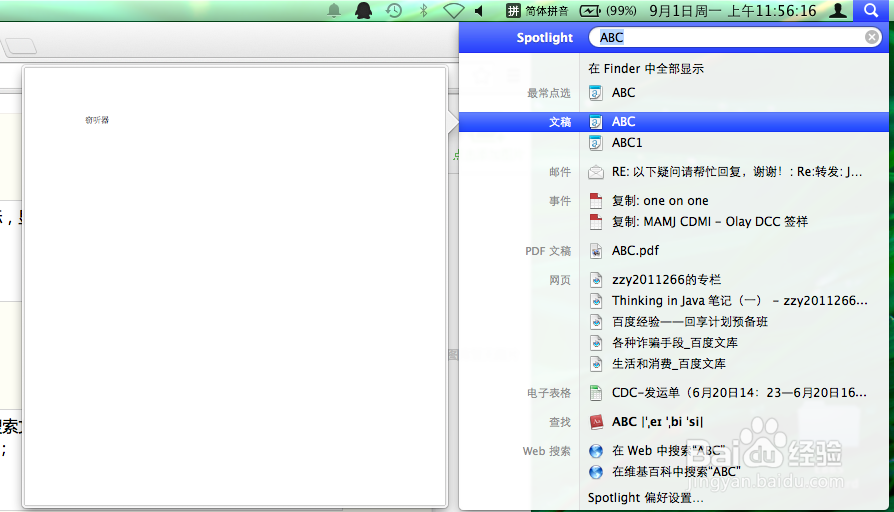Click the dictionary icon beside the ABC definition
The width and height of the screenshot is (894, 512).
596,422
